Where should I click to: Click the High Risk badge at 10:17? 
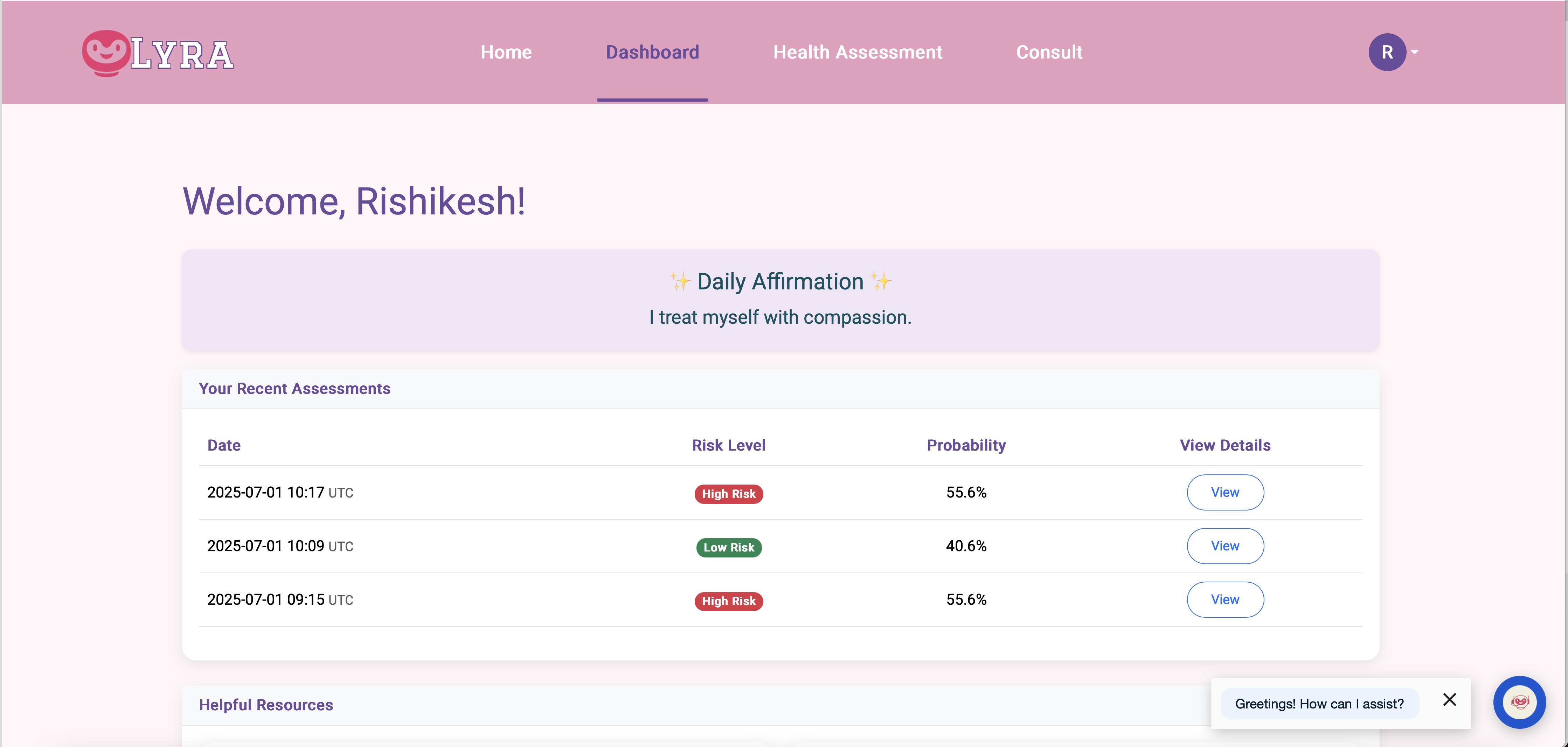click(728, 494)
